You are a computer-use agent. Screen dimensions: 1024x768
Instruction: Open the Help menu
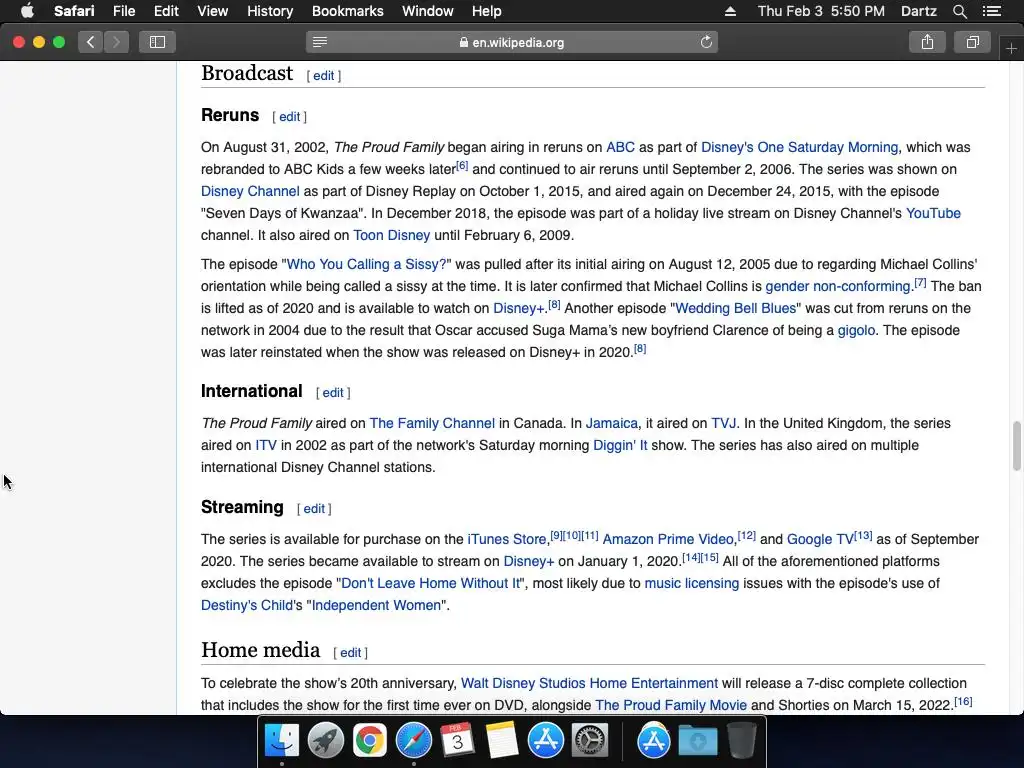tap(487, 11)
